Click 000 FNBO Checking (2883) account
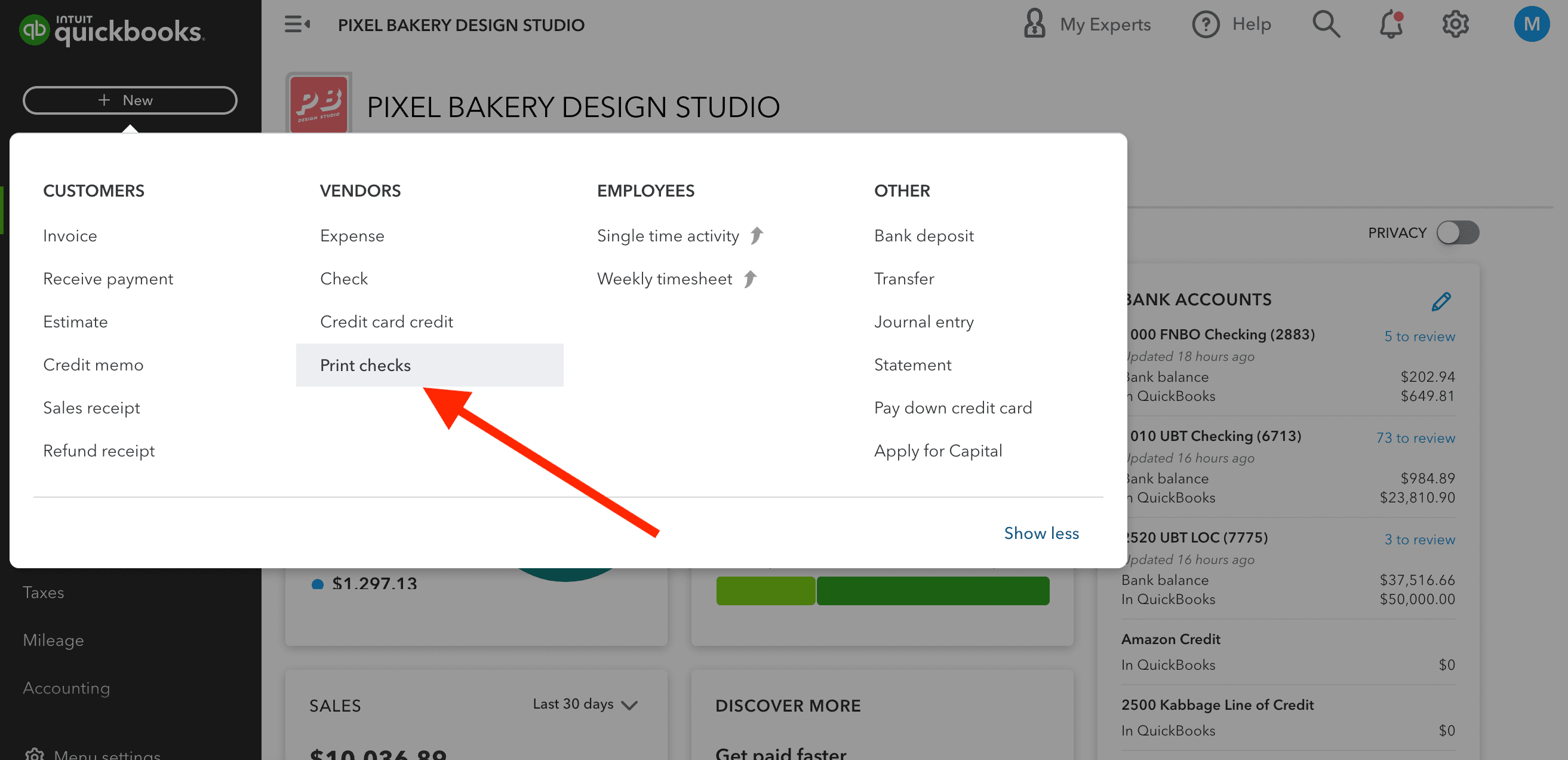Image resolution: width=1568 pixels, height=760 pixels. [x=1222, y=335]
